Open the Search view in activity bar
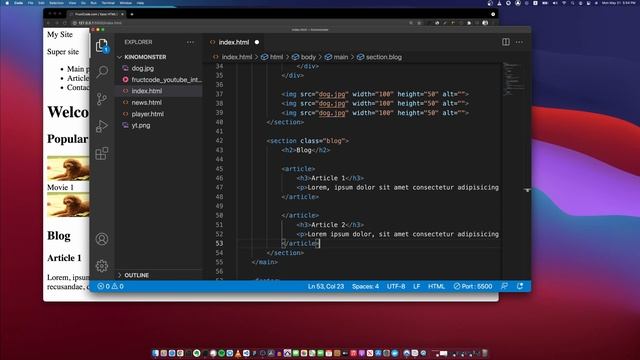This screenshot has width=640, height=360. [102, 72]
